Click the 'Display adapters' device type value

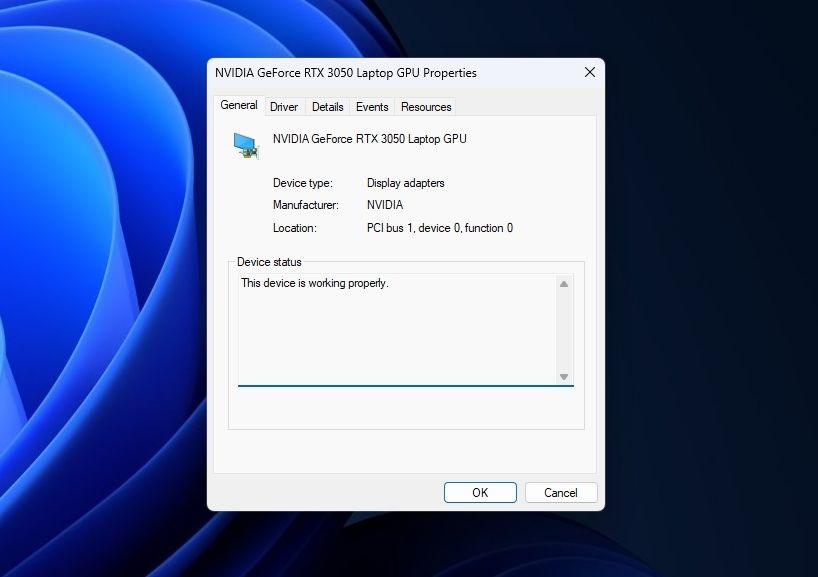click(406, 183)
